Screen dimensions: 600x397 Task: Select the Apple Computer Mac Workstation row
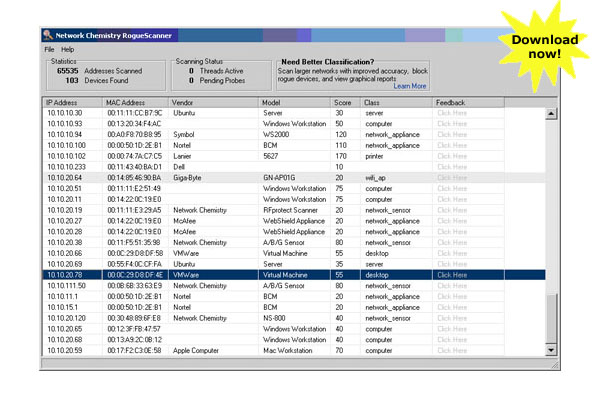(x=294, y=350)
